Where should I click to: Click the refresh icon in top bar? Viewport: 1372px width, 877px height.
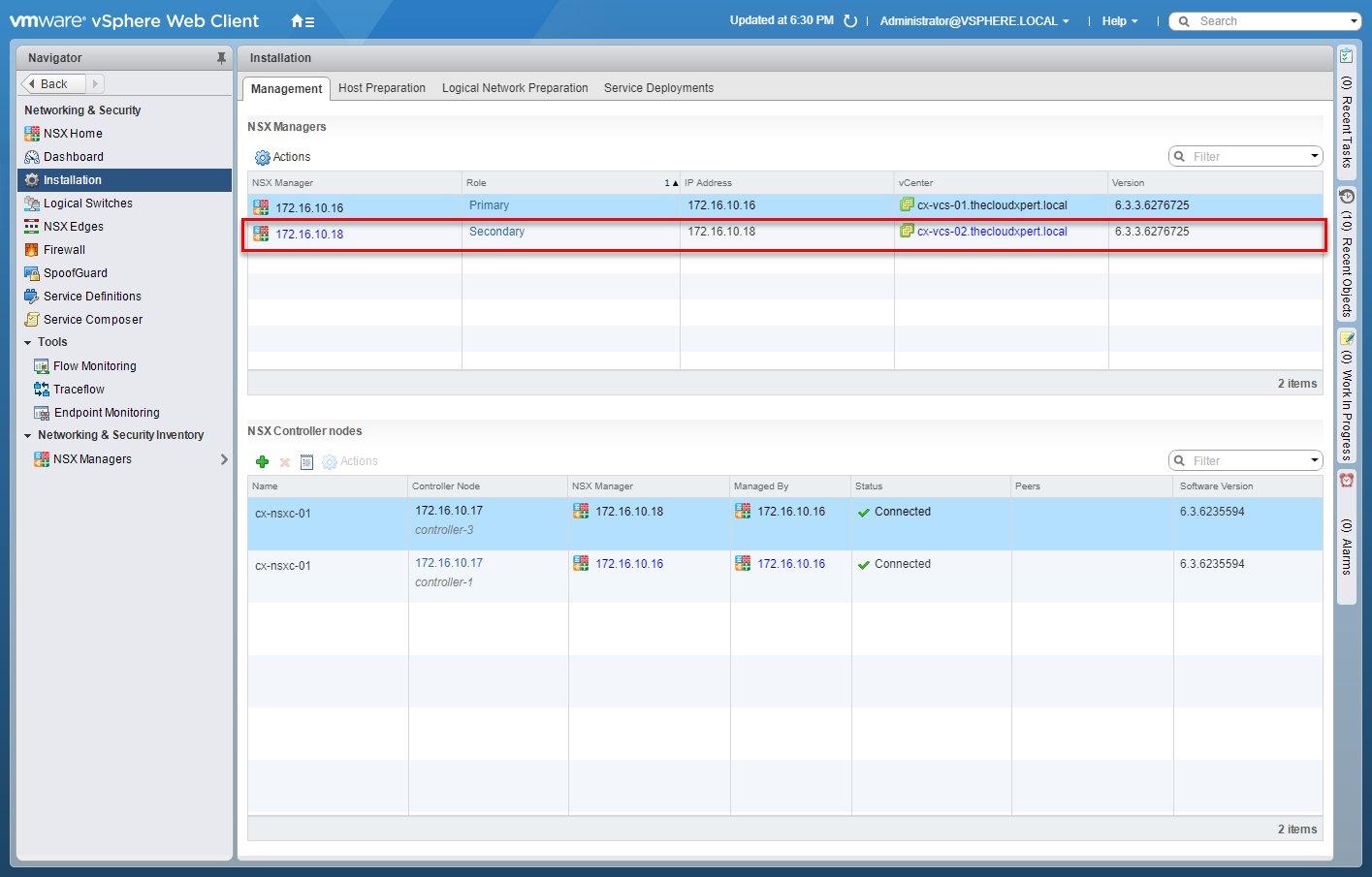point(850,21)
